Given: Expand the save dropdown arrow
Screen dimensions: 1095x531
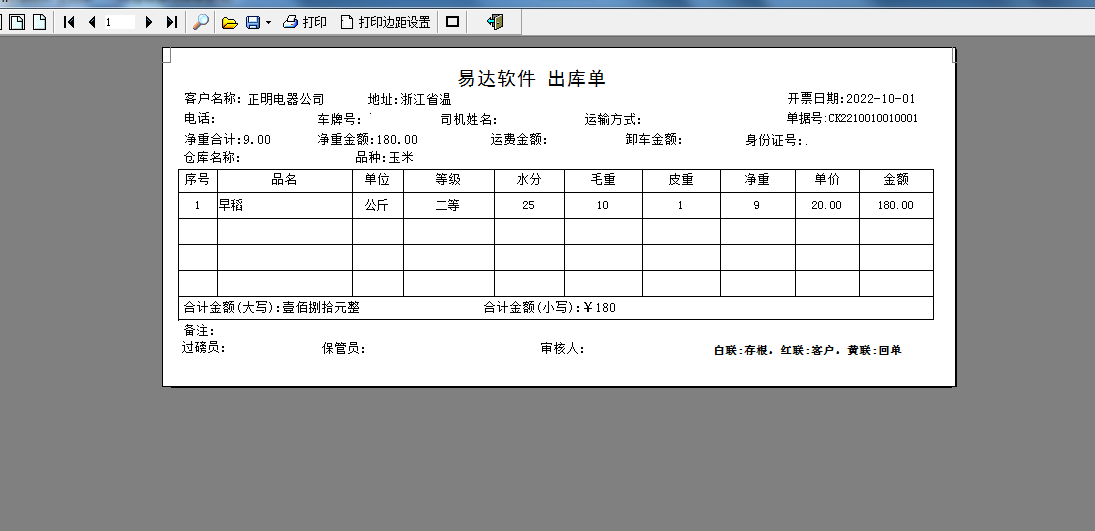Looking at the screenshot, I should (x=268, y=23).
